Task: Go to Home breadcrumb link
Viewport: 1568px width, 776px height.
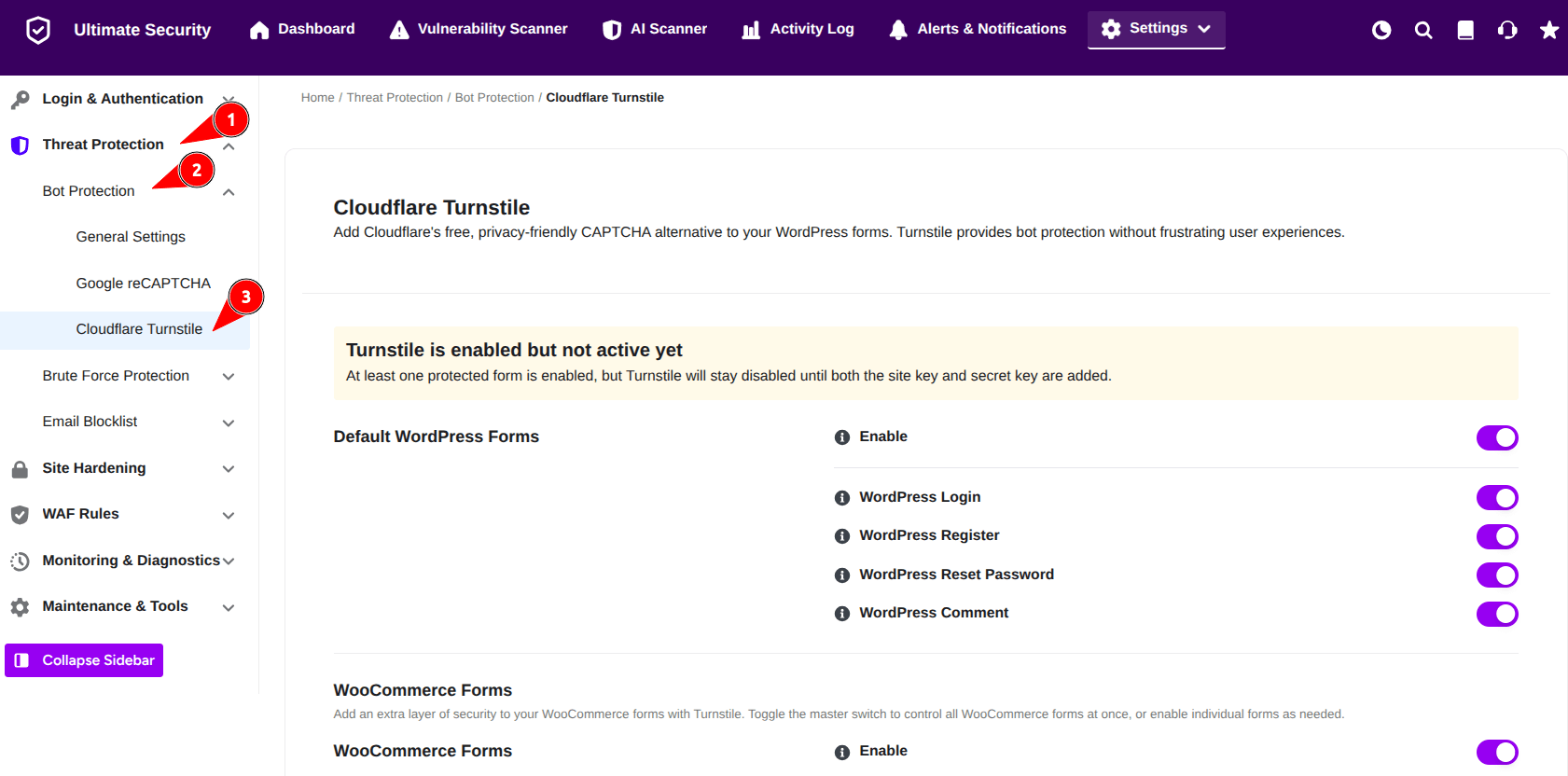Action: 318,98
